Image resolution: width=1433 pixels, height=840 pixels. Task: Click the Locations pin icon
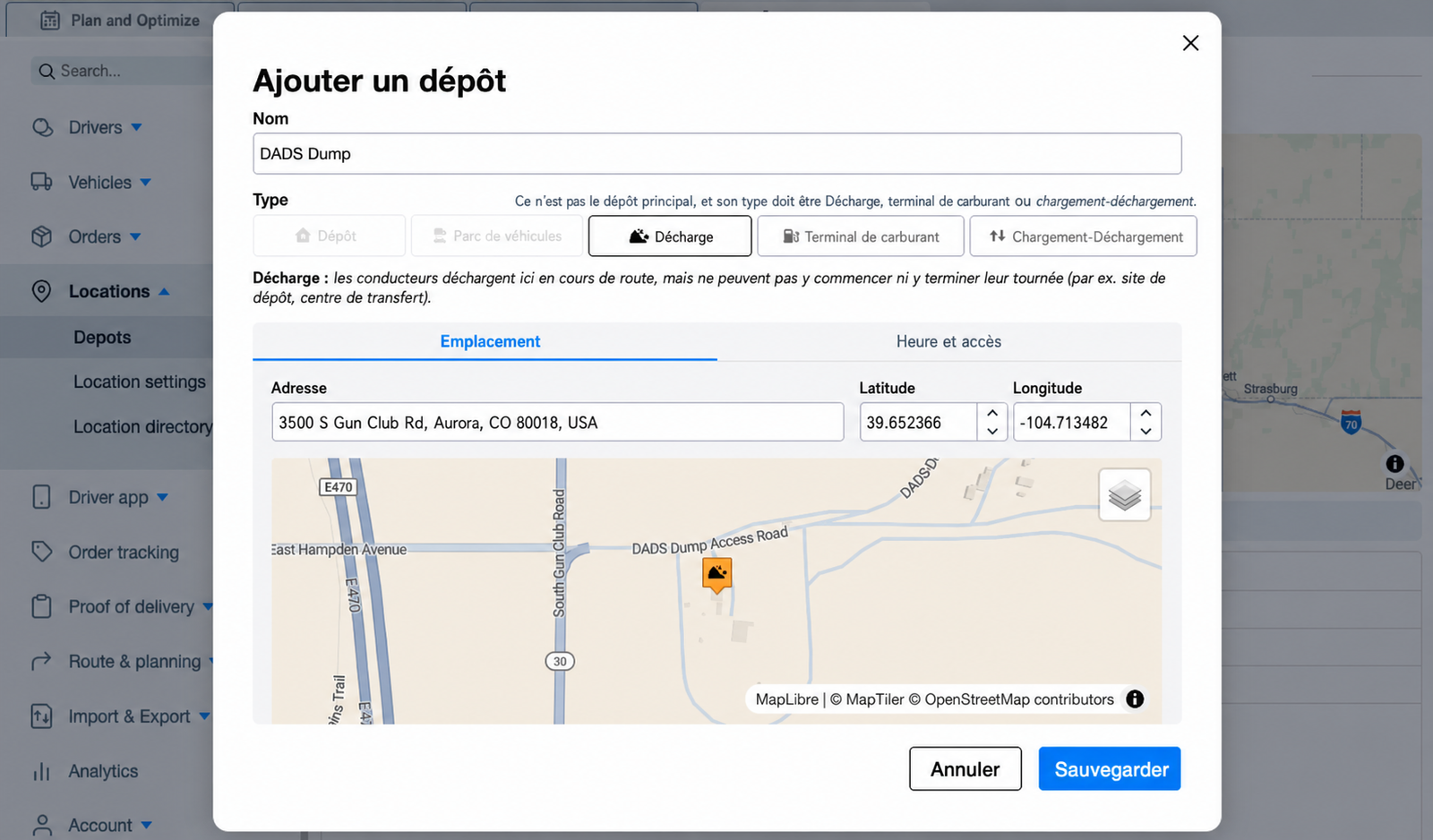[42, 291]
